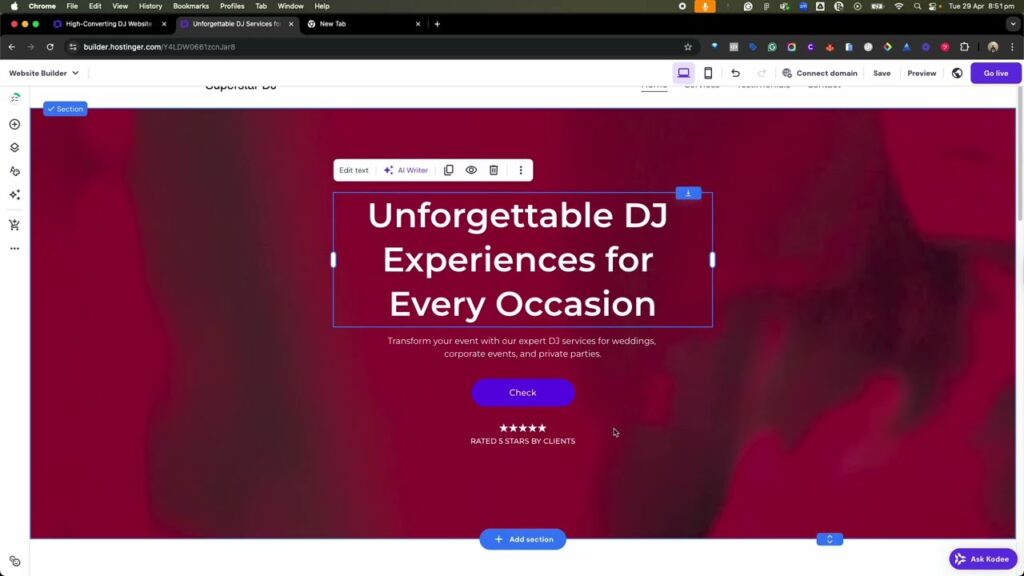Duplicate the heading using the copy icon
1024x576 pixels.
(x=448, y=170)
